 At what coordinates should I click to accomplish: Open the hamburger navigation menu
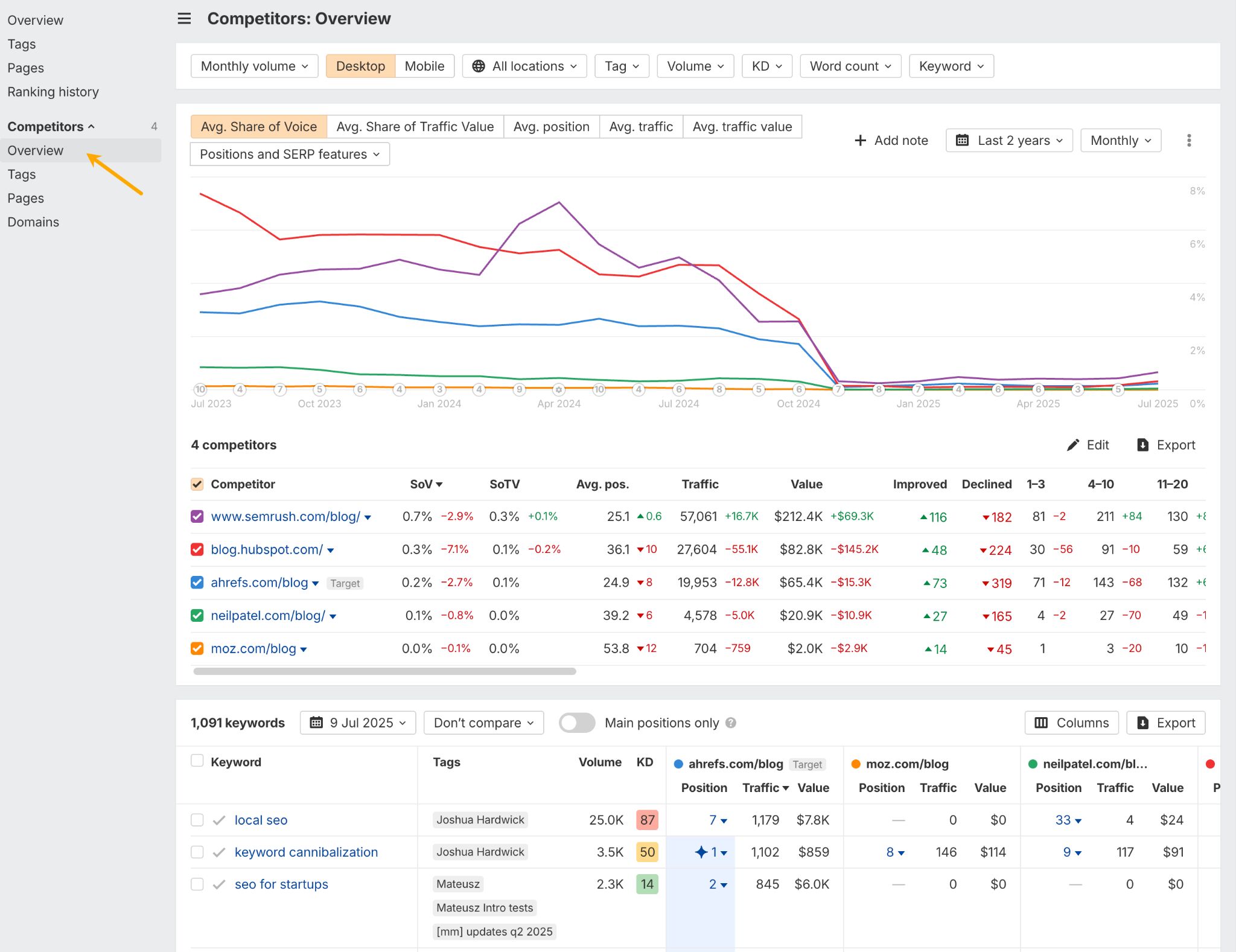pyautogui.click(x=184, y=19)
